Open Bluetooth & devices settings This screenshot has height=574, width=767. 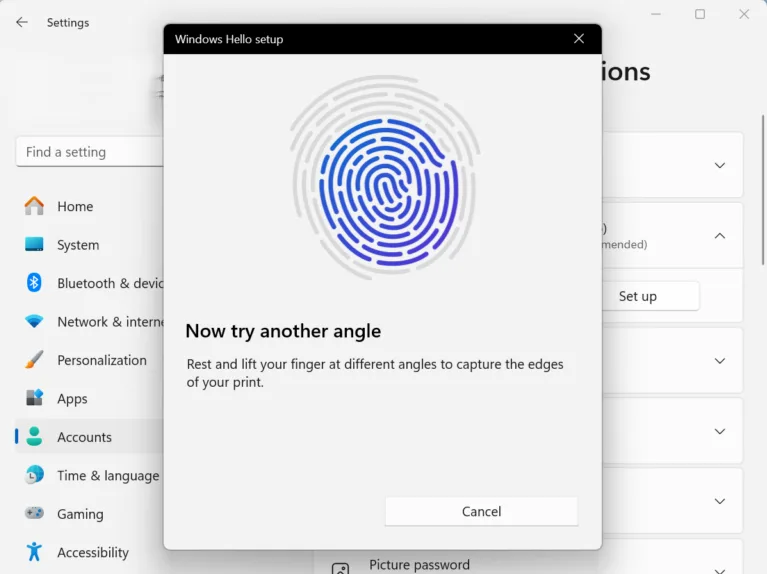89,283
